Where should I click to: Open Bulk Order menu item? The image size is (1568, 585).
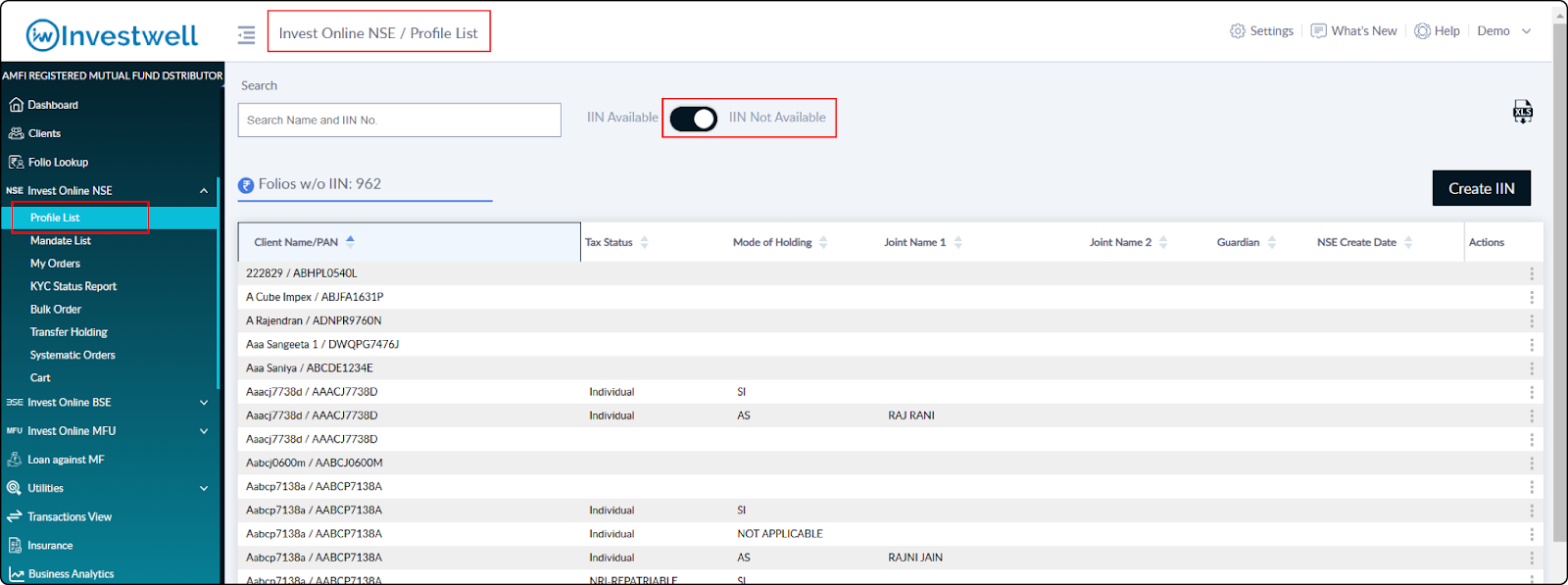click(56, 310)
